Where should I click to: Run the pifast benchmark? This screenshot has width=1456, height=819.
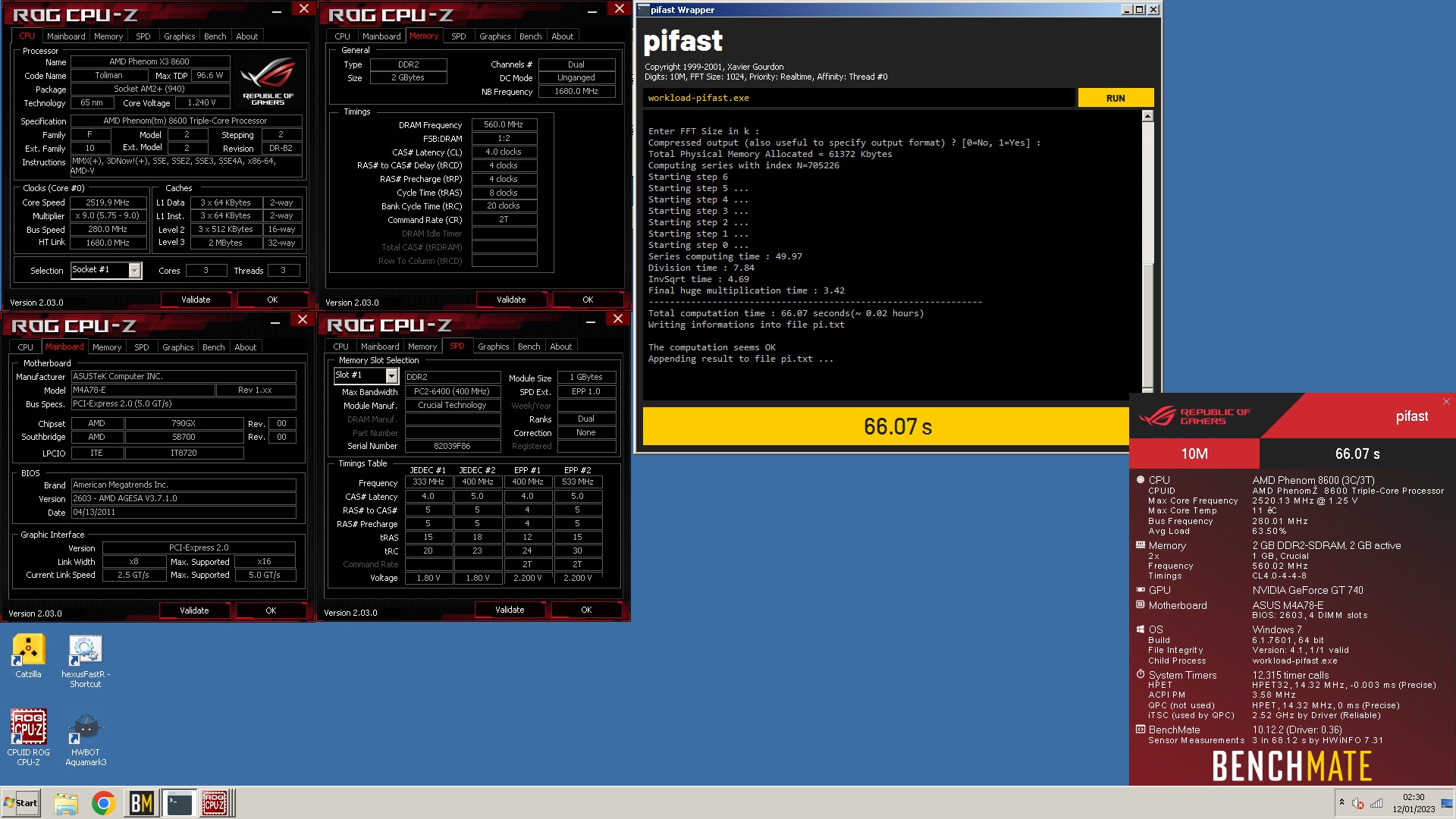tap(1116, 98)
